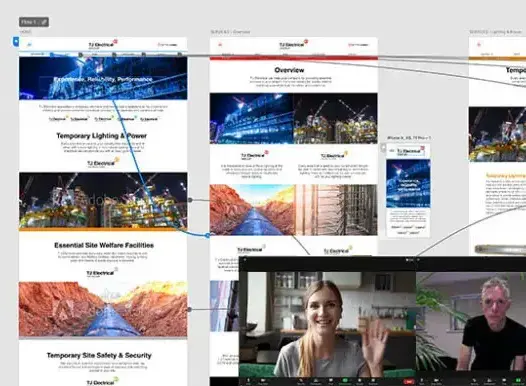
Task: Select the blue hero image in mobile artboard
Action: (x=408, y=183)
